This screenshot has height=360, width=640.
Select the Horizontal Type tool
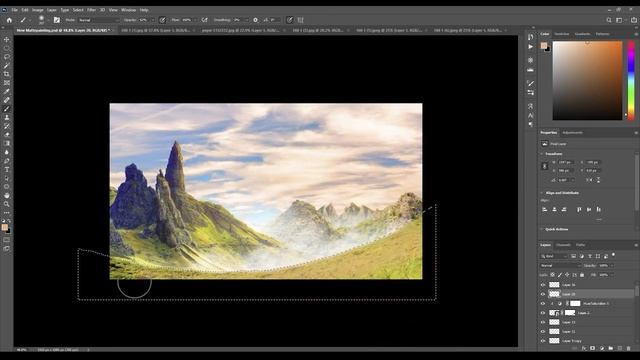pos(7,169)
